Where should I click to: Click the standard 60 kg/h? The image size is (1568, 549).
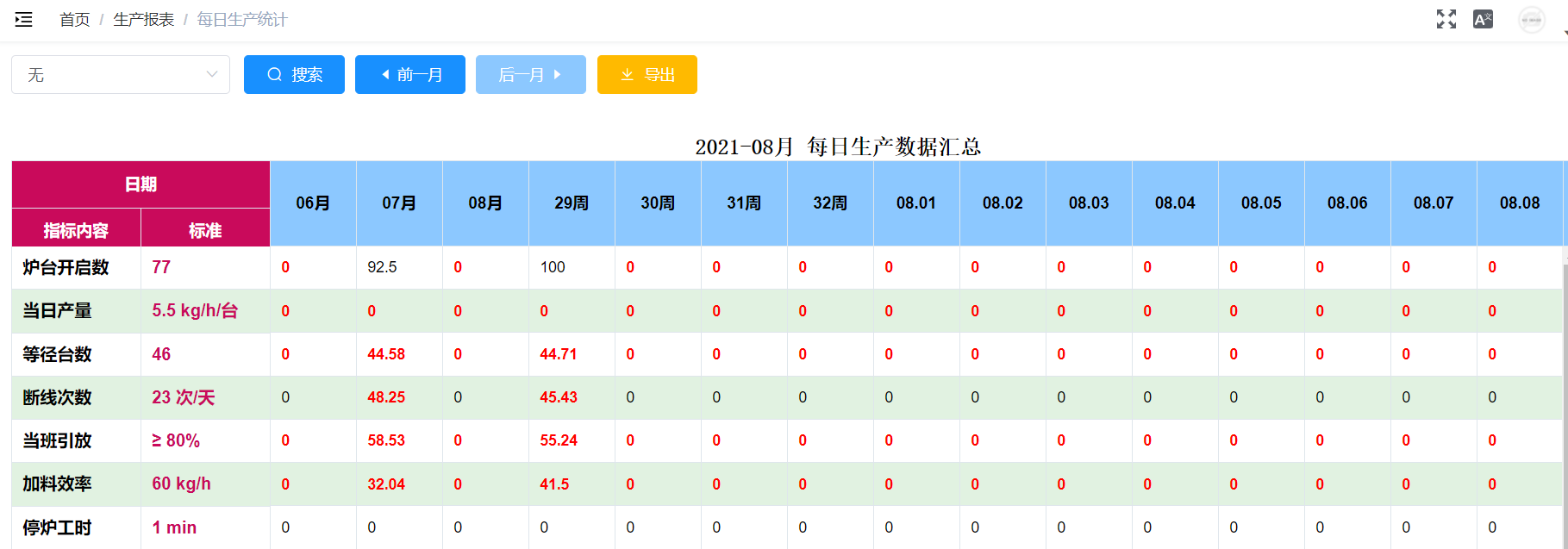tap(181, 483)
